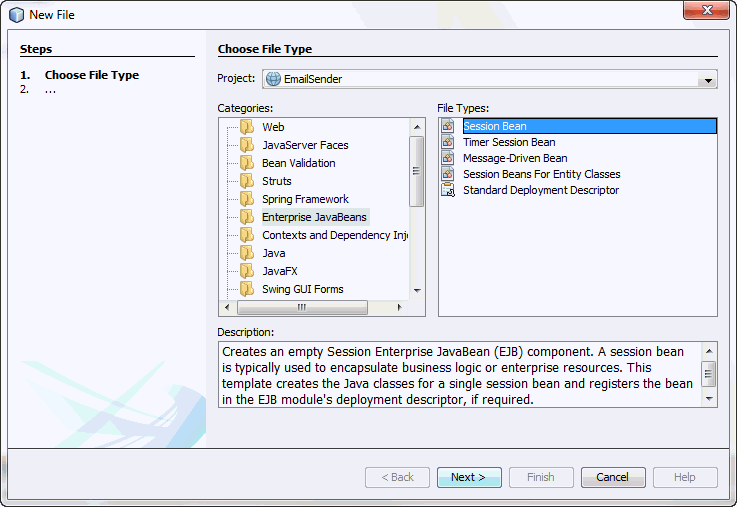Select Message-Driven Bean file type
This screenshot has height=507, width=737.
[x=515, y=158]
